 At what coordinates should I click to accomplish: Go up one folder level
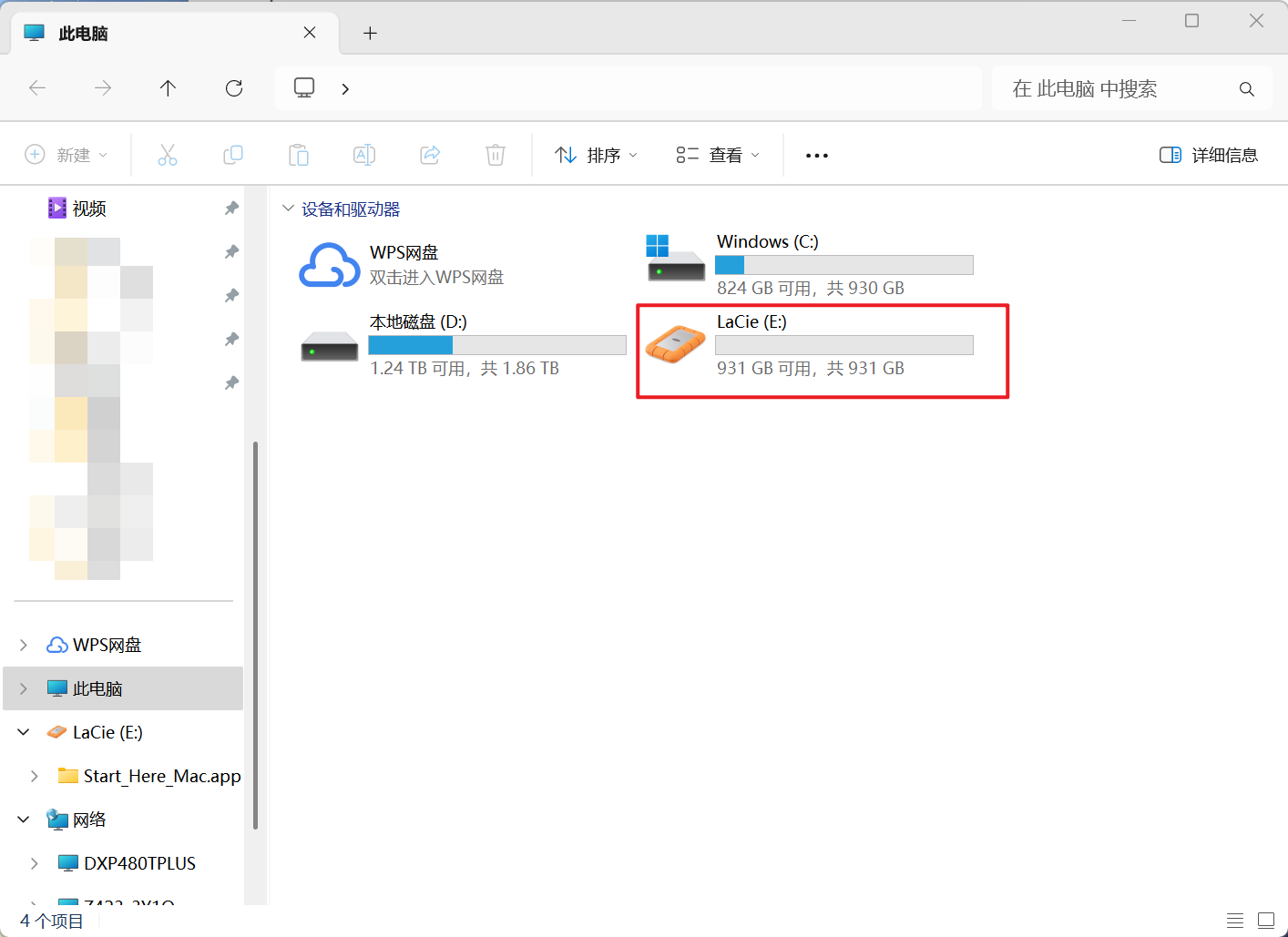coord(168,88)
